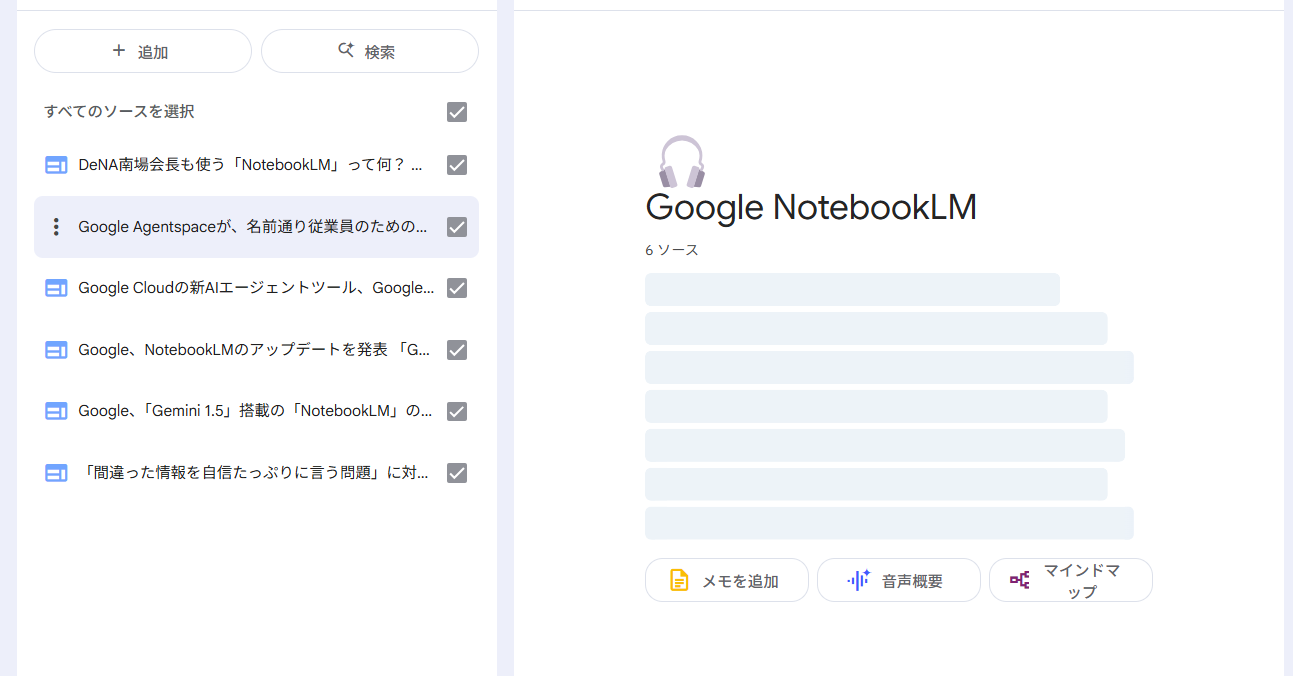This screenshot has height=676, width=1293.
Task: Generate audio with the 音声概要 button
Action: (898, 580)
